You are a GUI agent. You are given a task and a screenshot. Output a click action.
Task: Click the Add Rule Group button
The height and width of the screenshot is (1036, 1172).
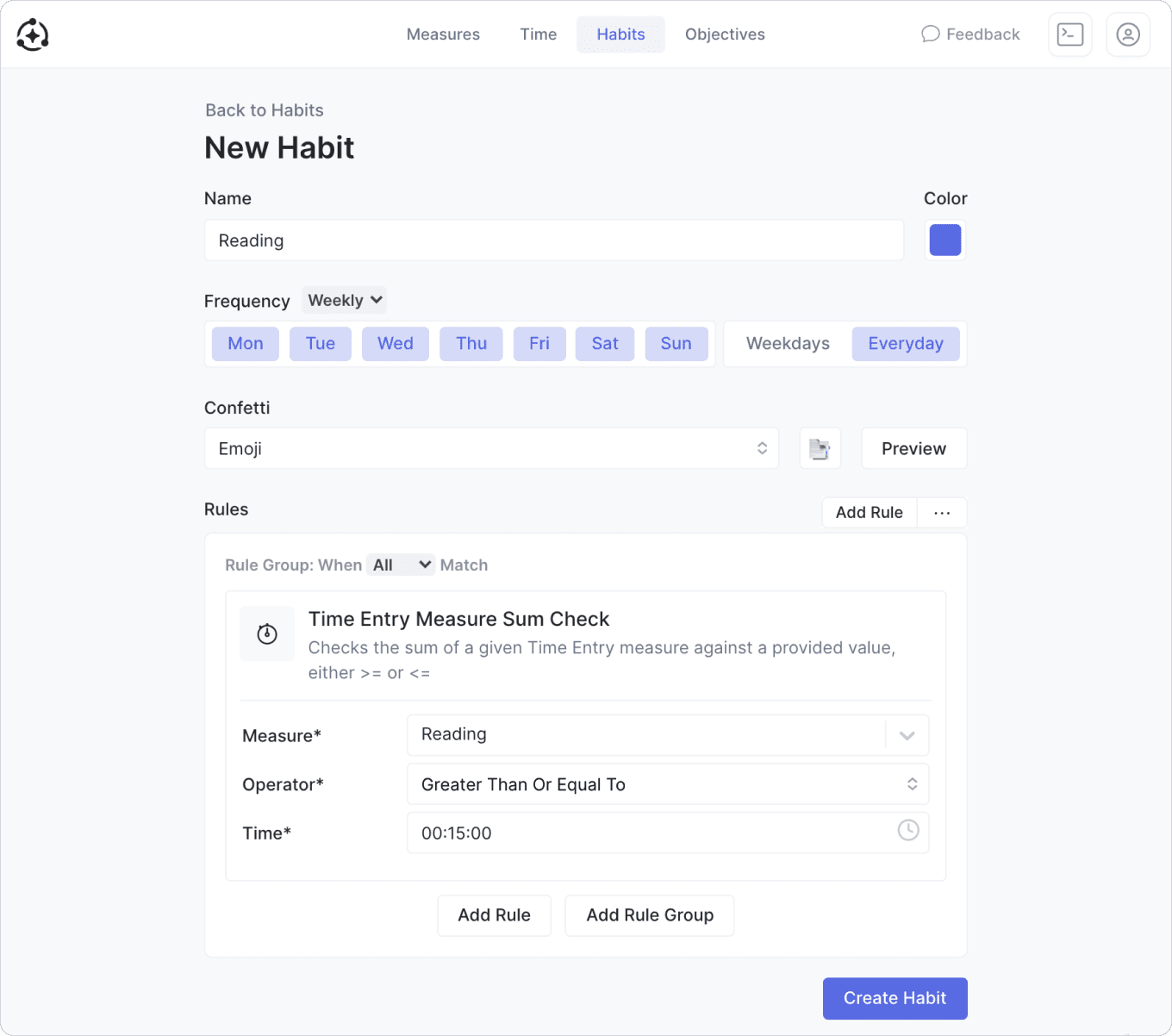650,915
